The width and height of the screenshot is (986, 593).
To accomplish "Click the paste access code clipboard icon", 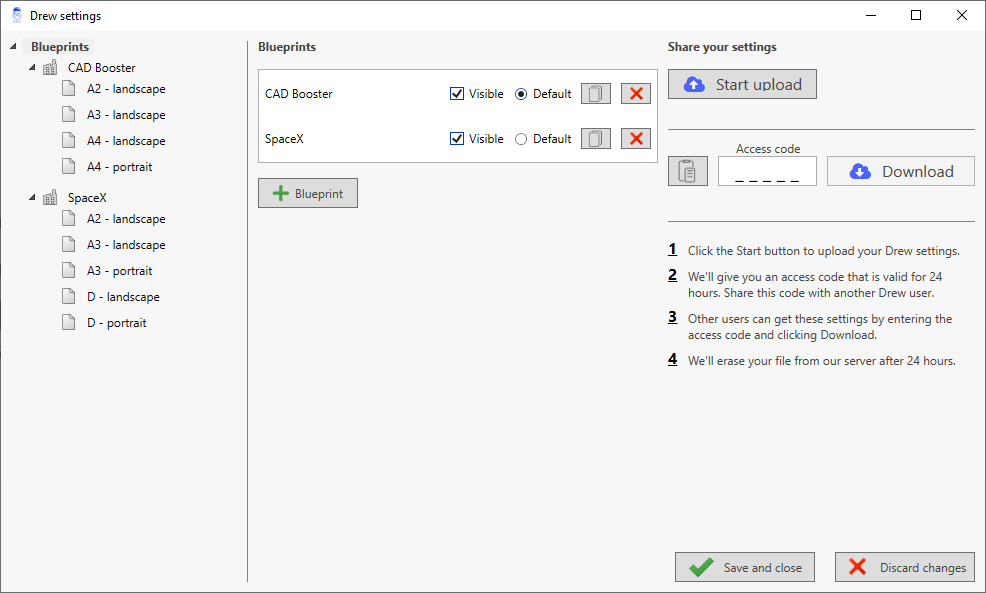I will (x=687, y=171).
